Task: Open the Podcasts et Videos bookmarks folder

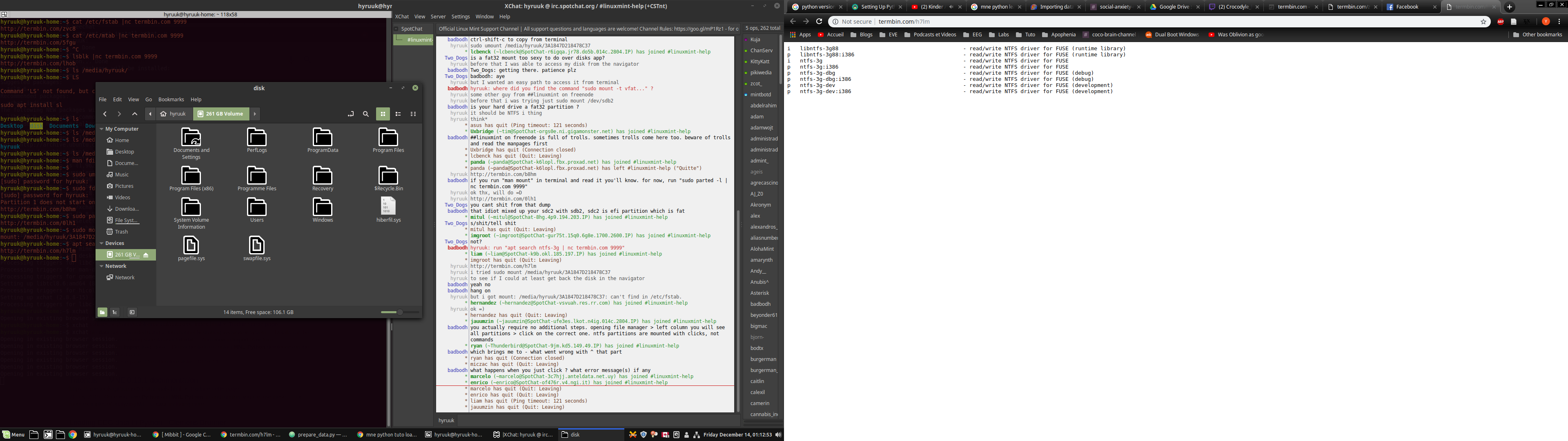Action: 930,35
